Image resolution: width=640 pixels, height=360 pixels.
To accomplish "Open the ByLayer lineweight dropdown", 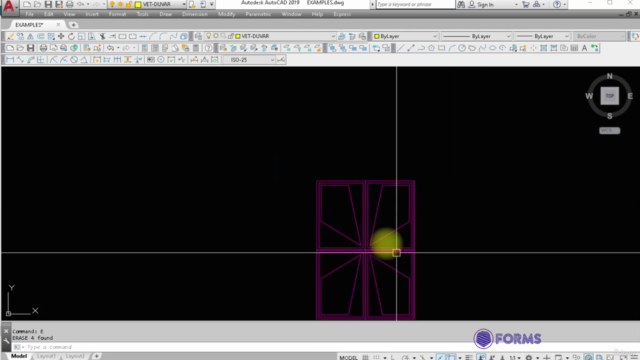I will point(566,36).
